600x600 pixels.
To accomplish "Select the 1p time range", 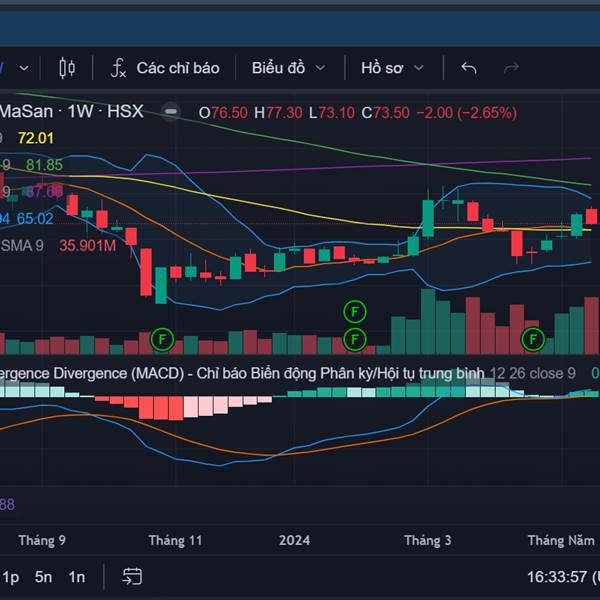I will [x=10, y=577].
